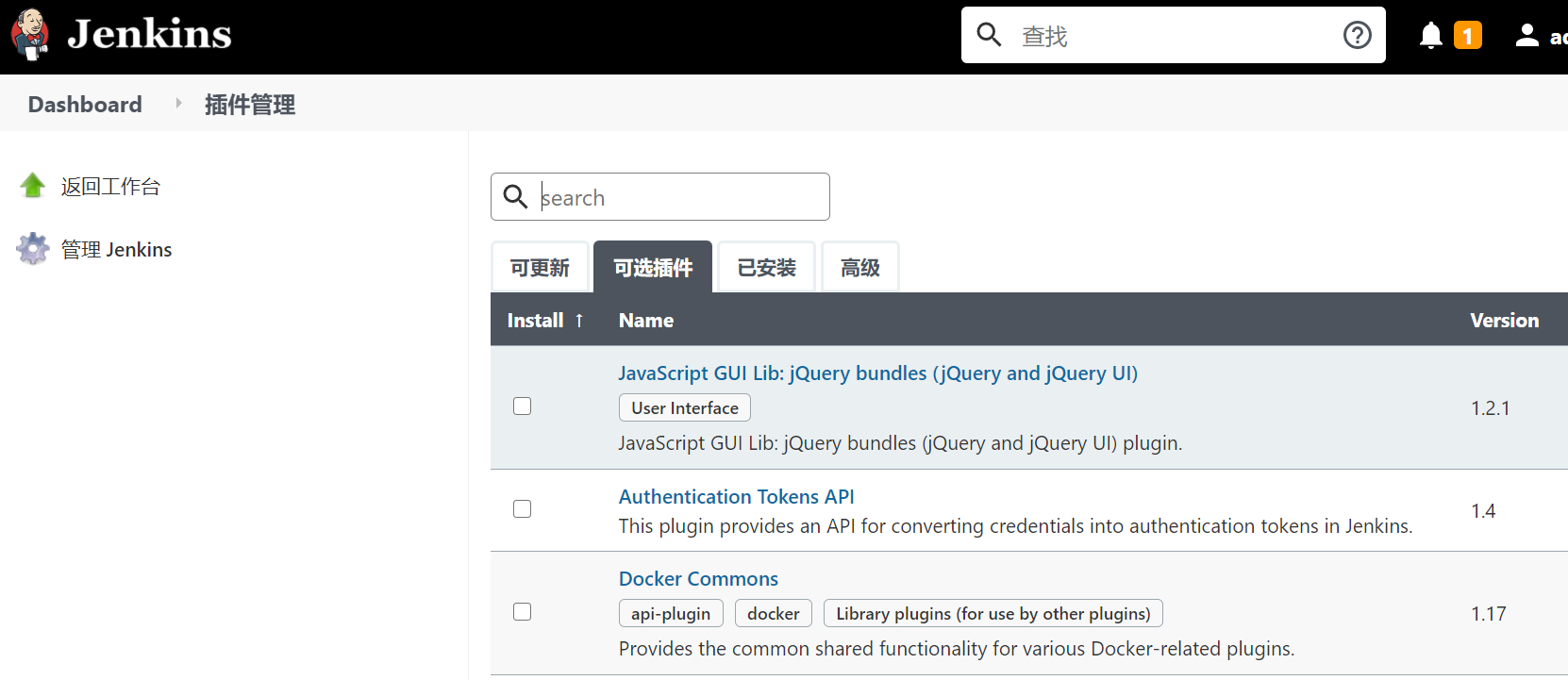
Task: Click the green up arrow icon for 返回工作台
Action: coord(33,186)
